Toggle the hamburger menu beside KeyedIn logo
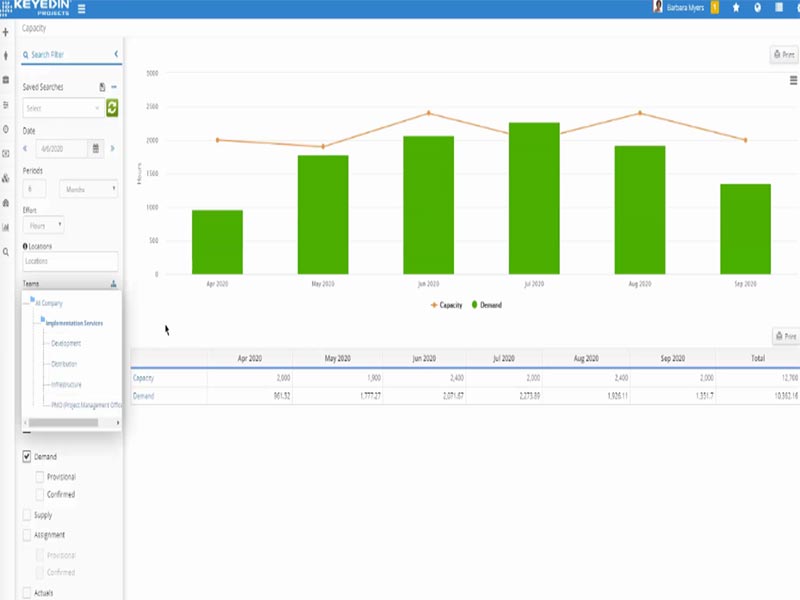This screenshot has width=800, height=600. click(x=81, y=9)
